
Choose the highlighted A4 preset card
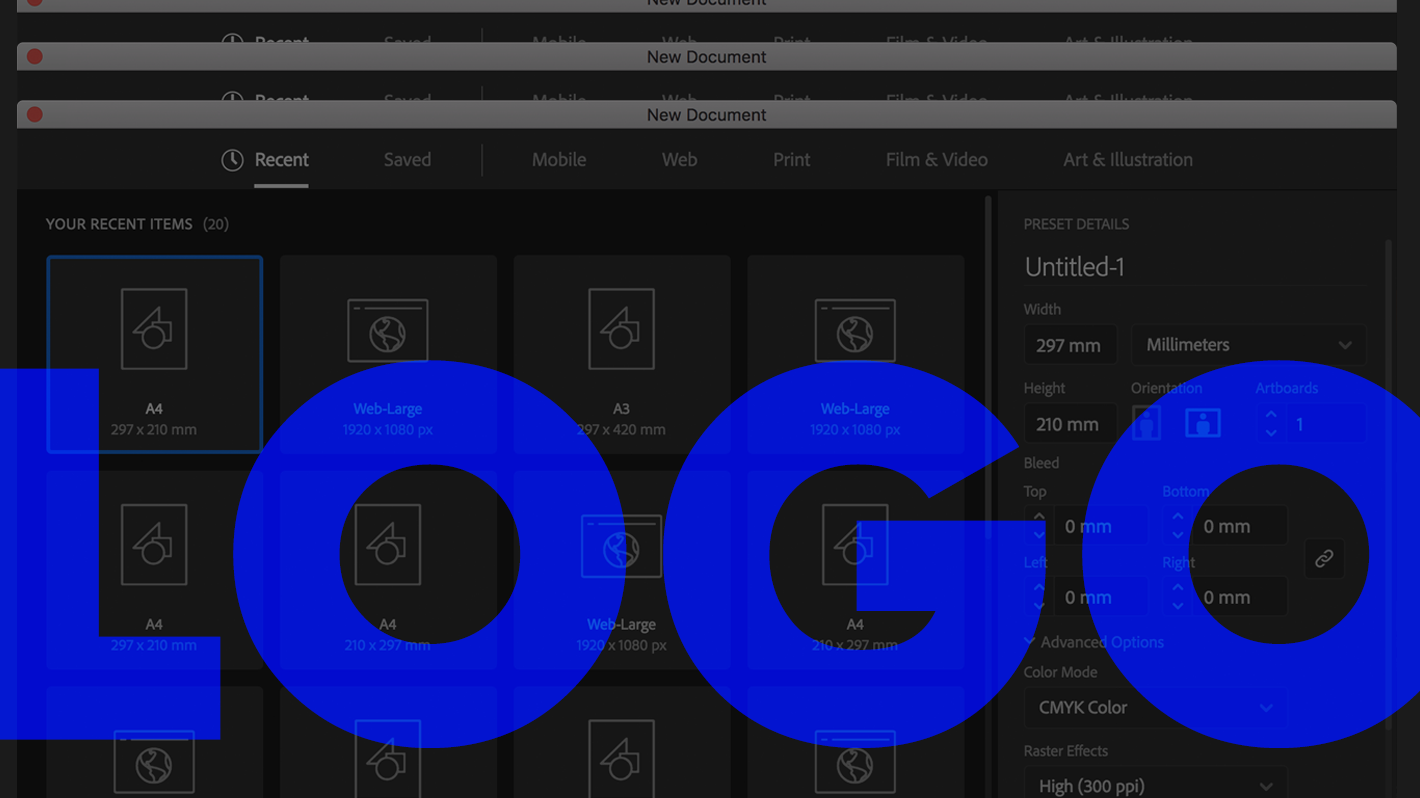154,354
